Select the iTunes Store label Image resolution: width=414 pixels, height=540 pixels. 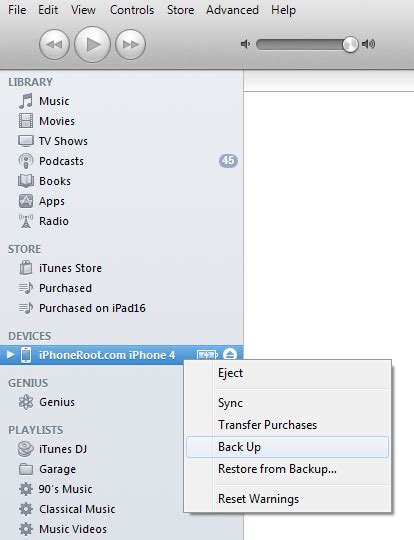click(x=70, y=268)
